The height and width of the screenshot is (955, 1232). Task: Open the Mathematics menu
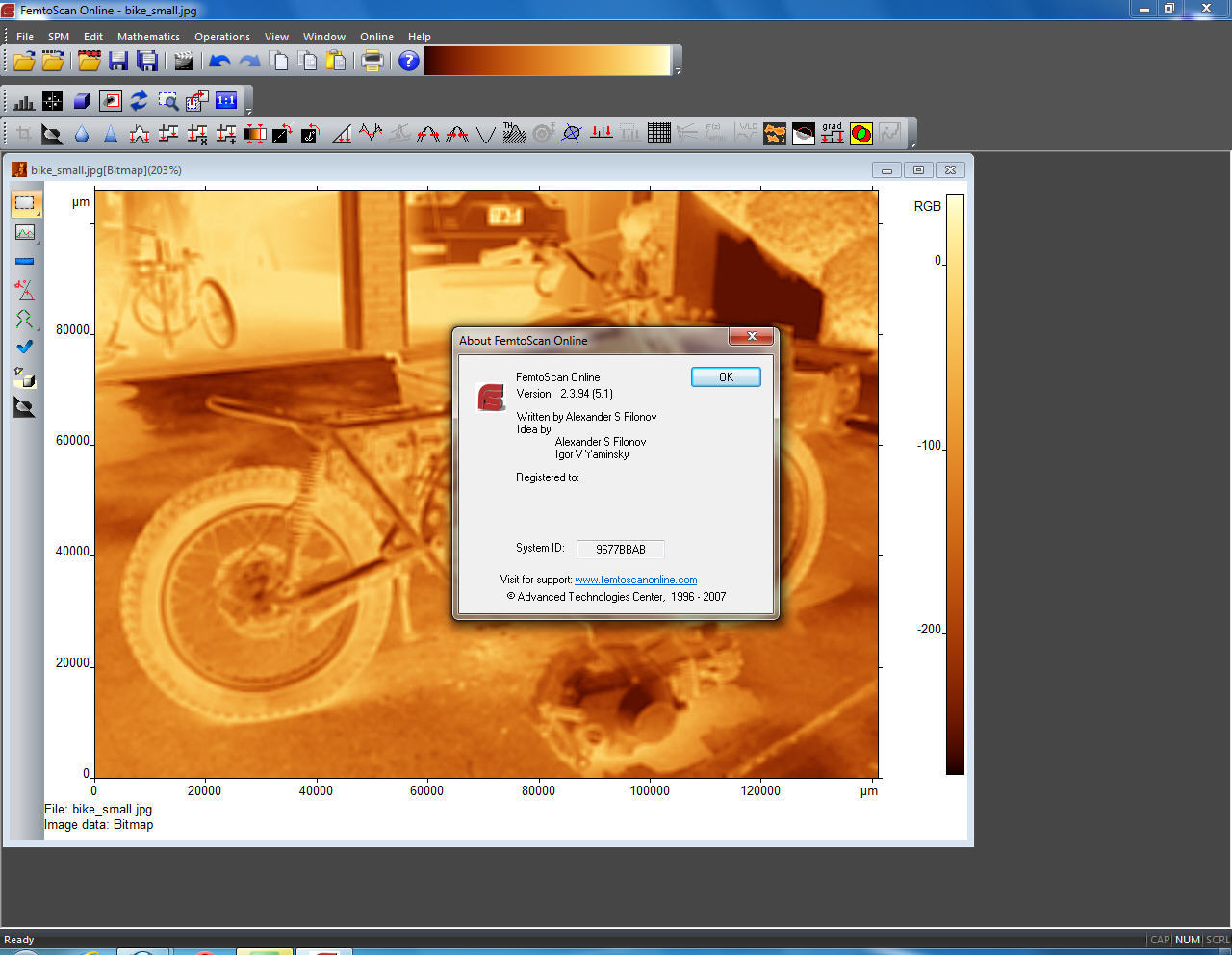pyautogui.click(x=148, y=37)
